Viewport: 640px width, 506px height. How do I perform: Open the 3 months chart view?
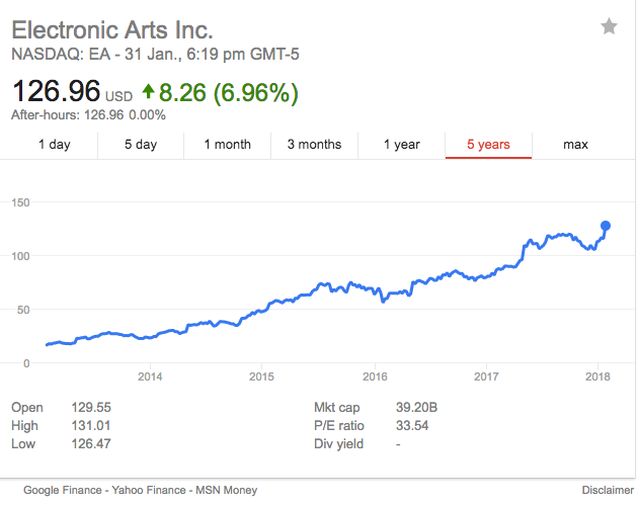click(x=314, y=145)
